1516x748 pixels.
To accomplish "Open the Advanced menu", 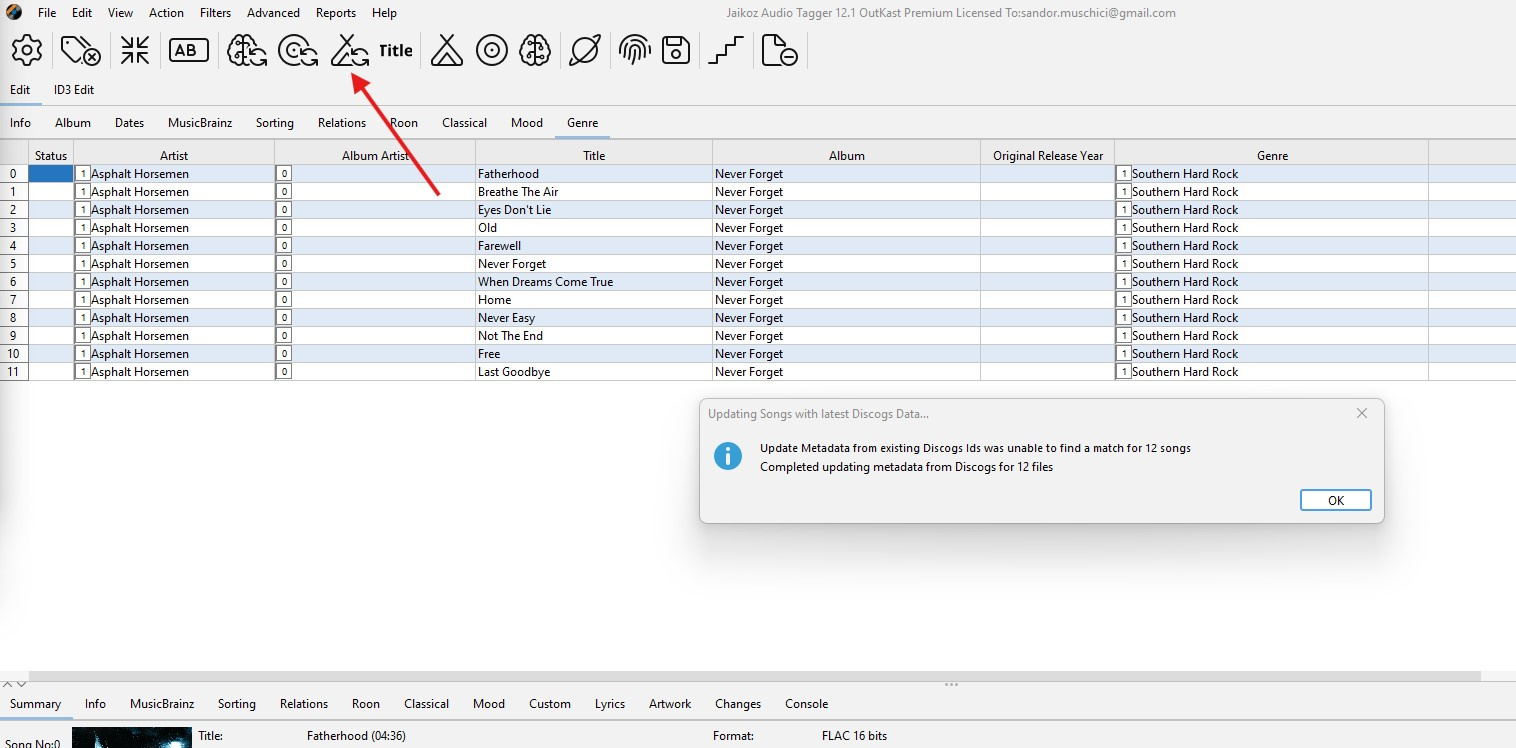I will click(x=273, y=13).
